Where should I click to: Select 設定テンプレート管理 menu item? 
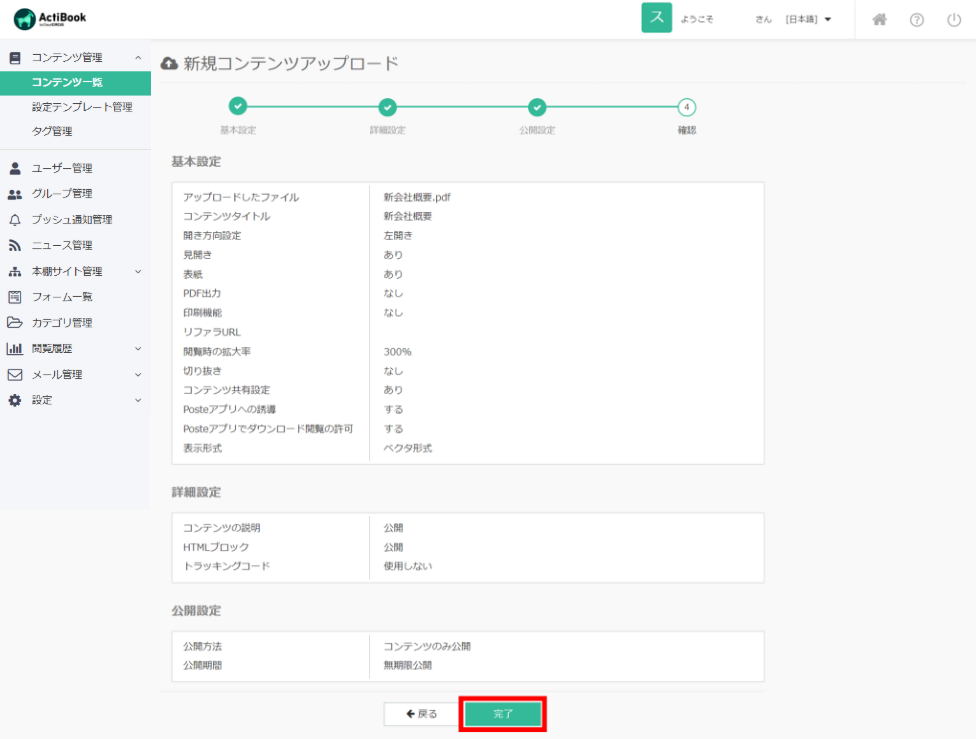(x=81, y=107)
